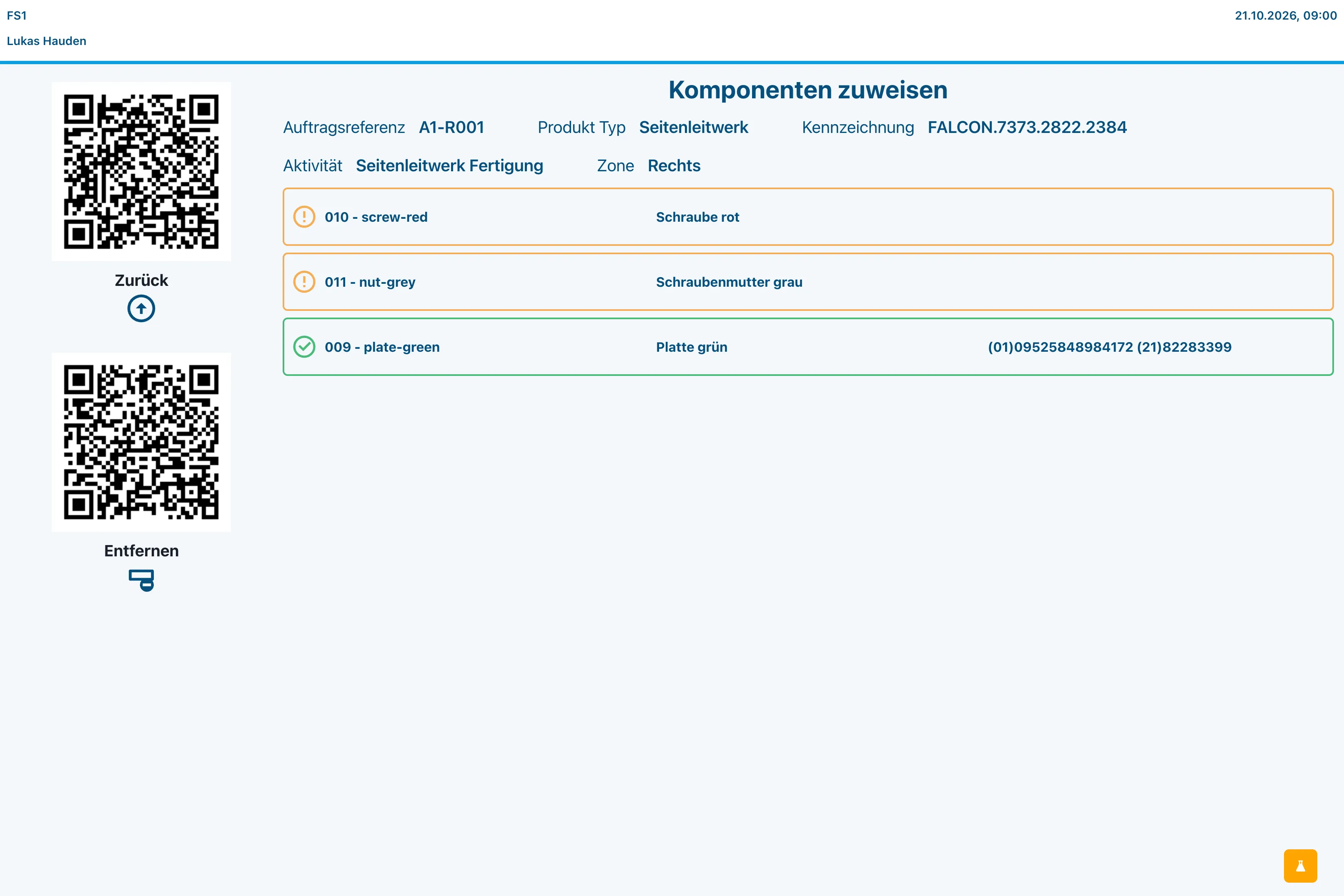Click the Auftragsreferenz value A1-R001
The width and height of the screenshot is (1344, 896).
click(451, 127)
